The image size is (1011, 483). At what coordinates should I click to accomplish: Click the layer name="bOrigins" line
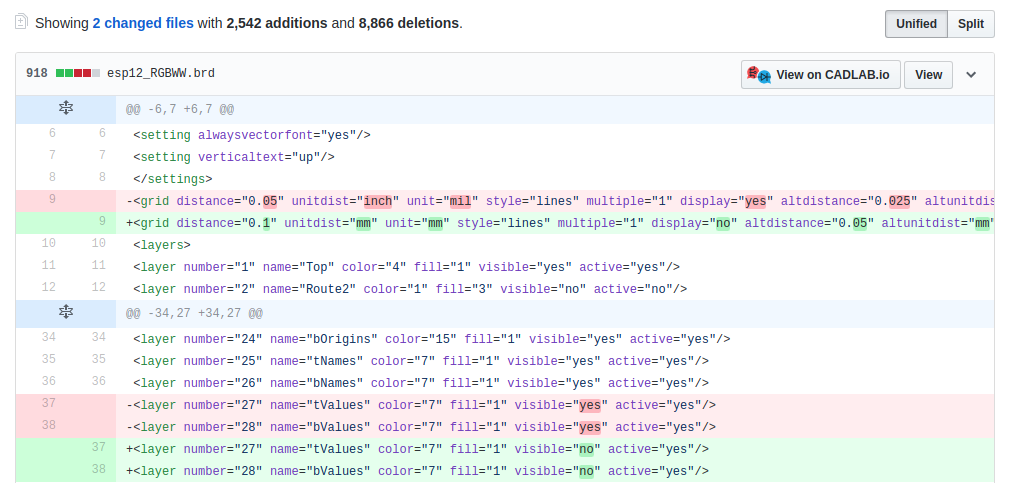(x=431, y=339)
